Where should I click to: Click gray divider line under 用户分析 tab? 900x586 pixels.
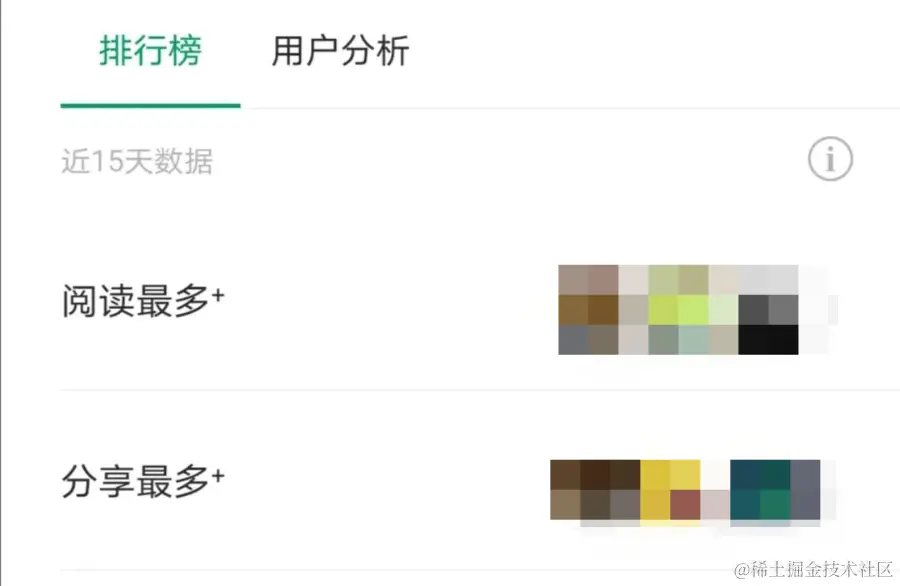[x=574, y=108]
